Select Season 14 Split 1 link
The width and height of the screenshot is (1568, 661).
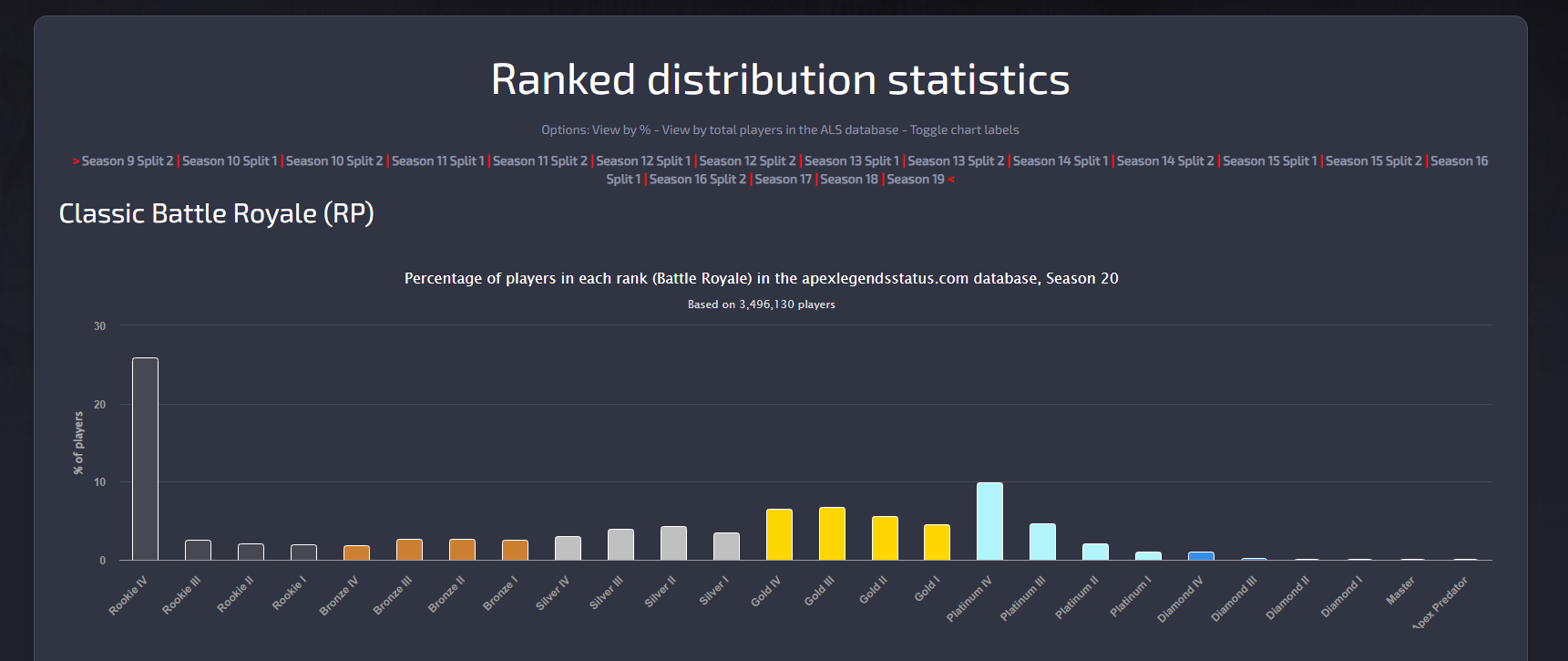[x=1060, y=161]
